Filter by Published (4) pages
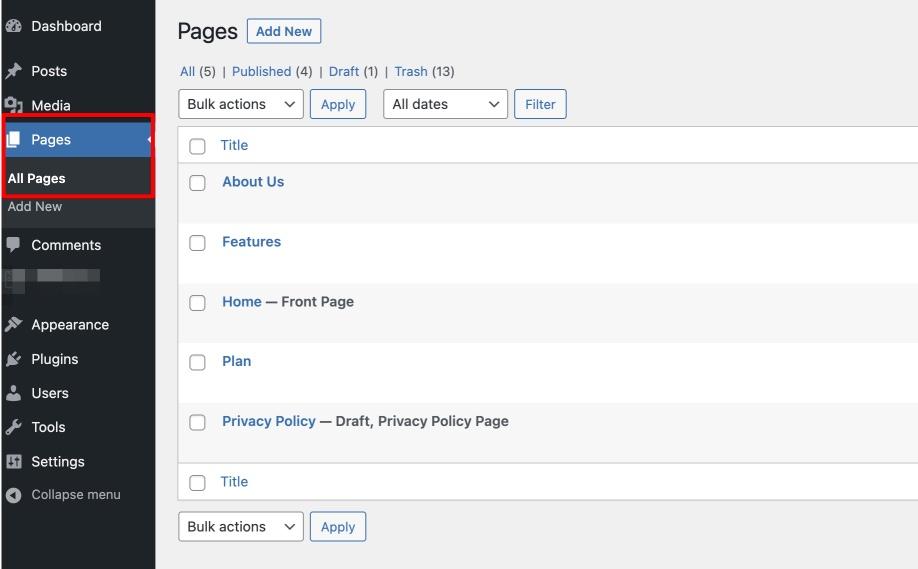The height and width of the screenshot is (569, 918). (272, 71)
